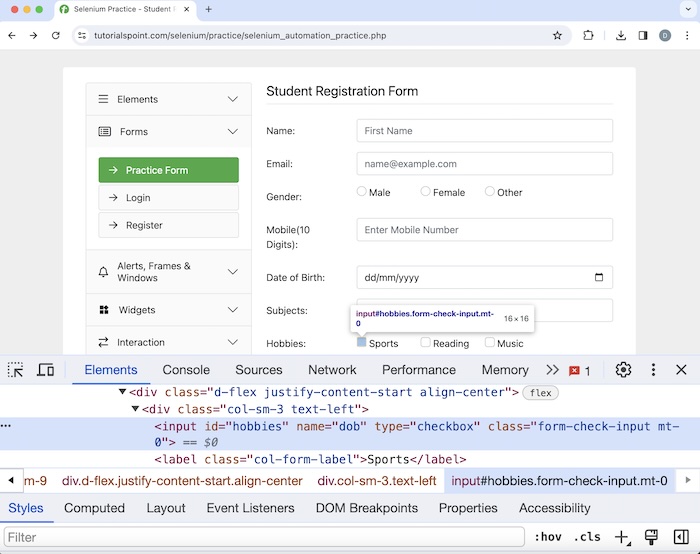Select the Male gender radio button
This screenshot has height=554, width=700.
click(362, 191)
